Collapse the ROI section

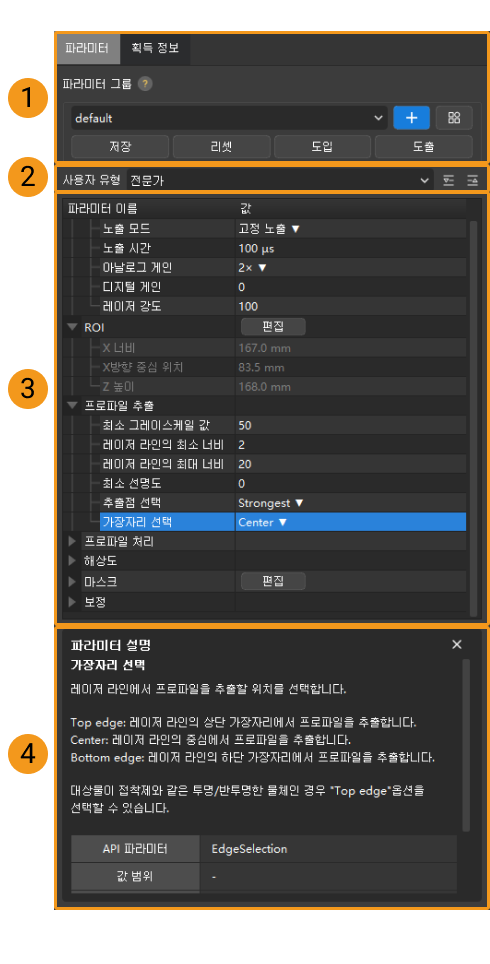pos(73,327)
